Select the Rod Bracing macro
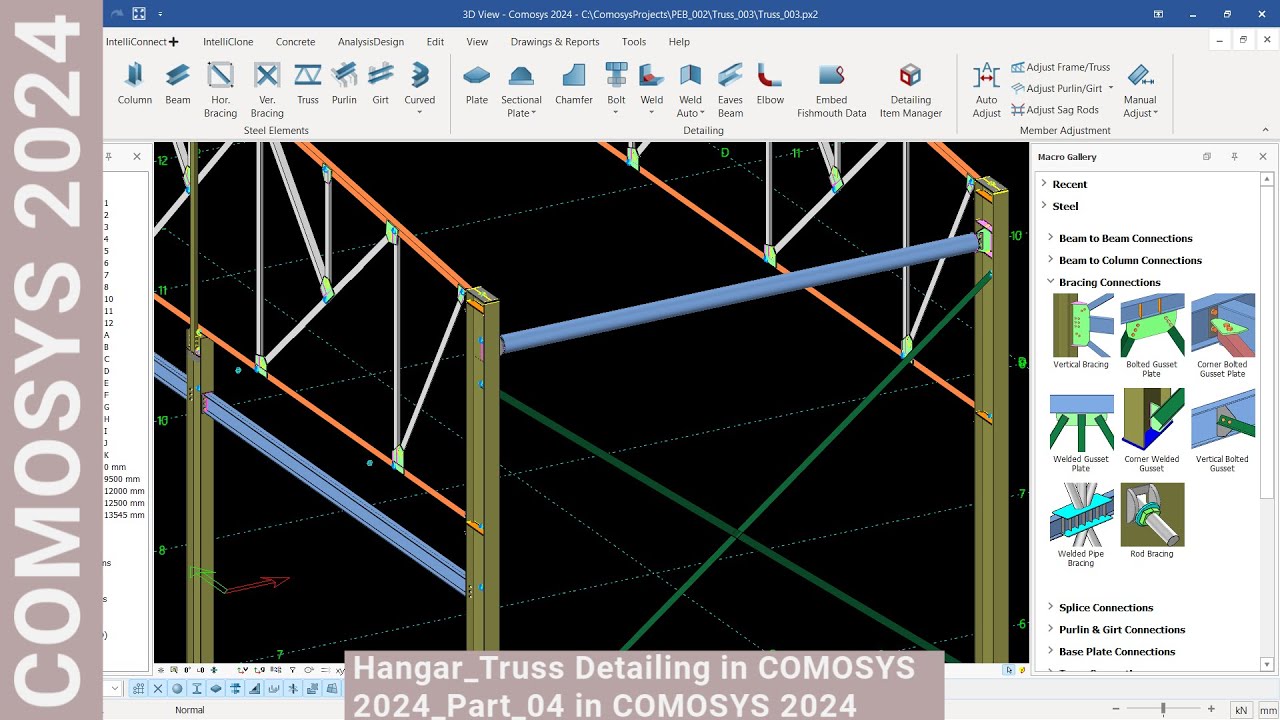1280x720 pixels. pos(1152,521)
